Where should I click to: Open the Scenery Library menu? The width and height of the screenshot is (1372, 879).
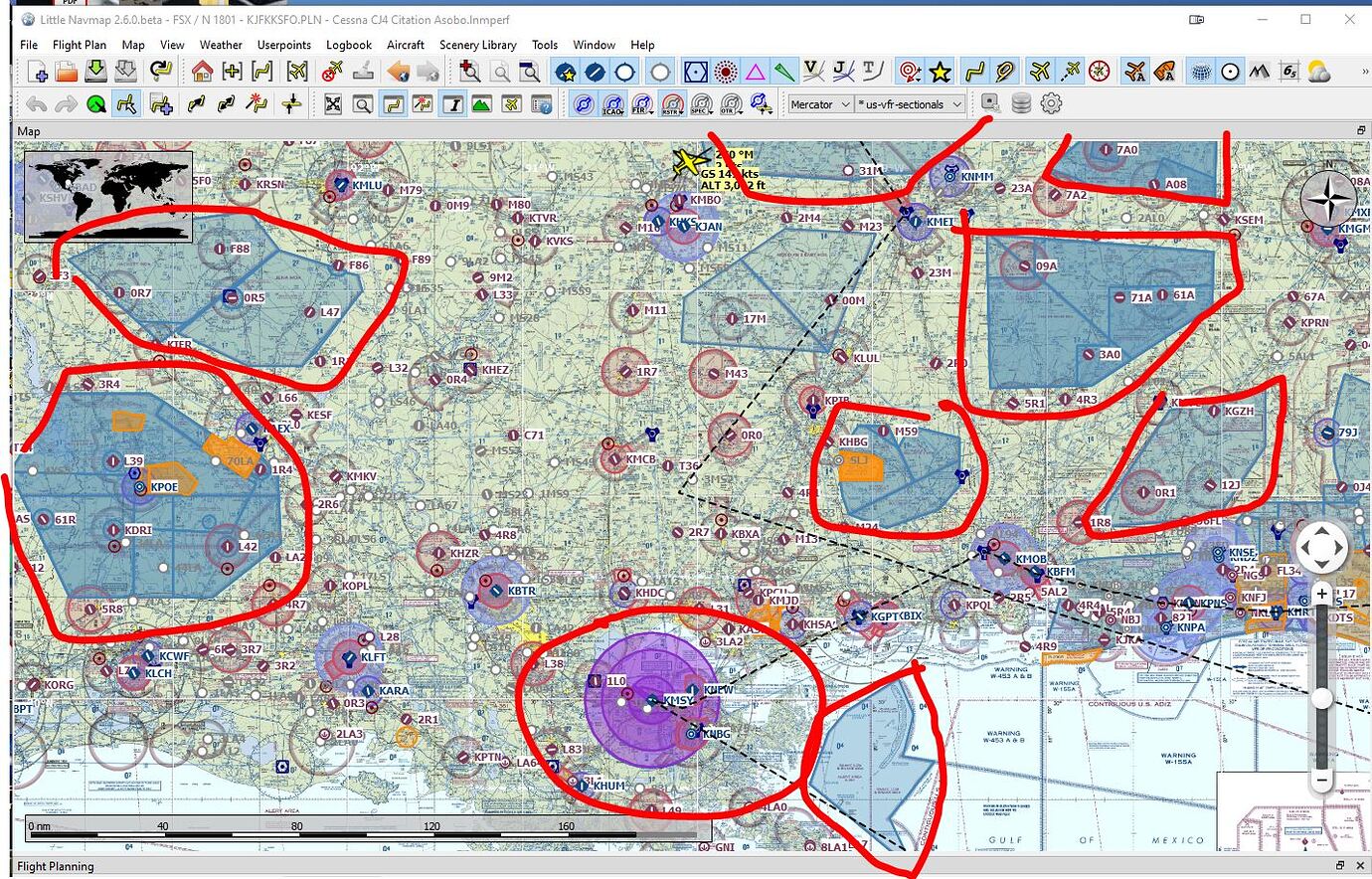pyautogui.click(x=478, y=45)
